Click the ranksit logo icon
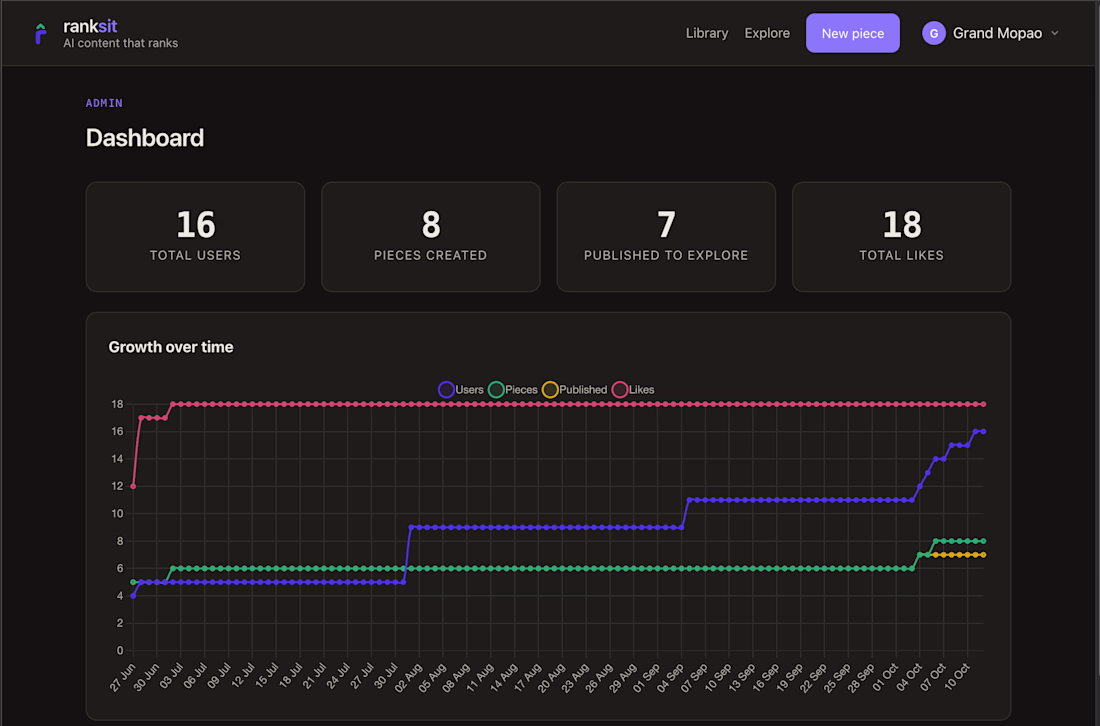The height and width of the screenshot is (726, 1100). (41, 34)
